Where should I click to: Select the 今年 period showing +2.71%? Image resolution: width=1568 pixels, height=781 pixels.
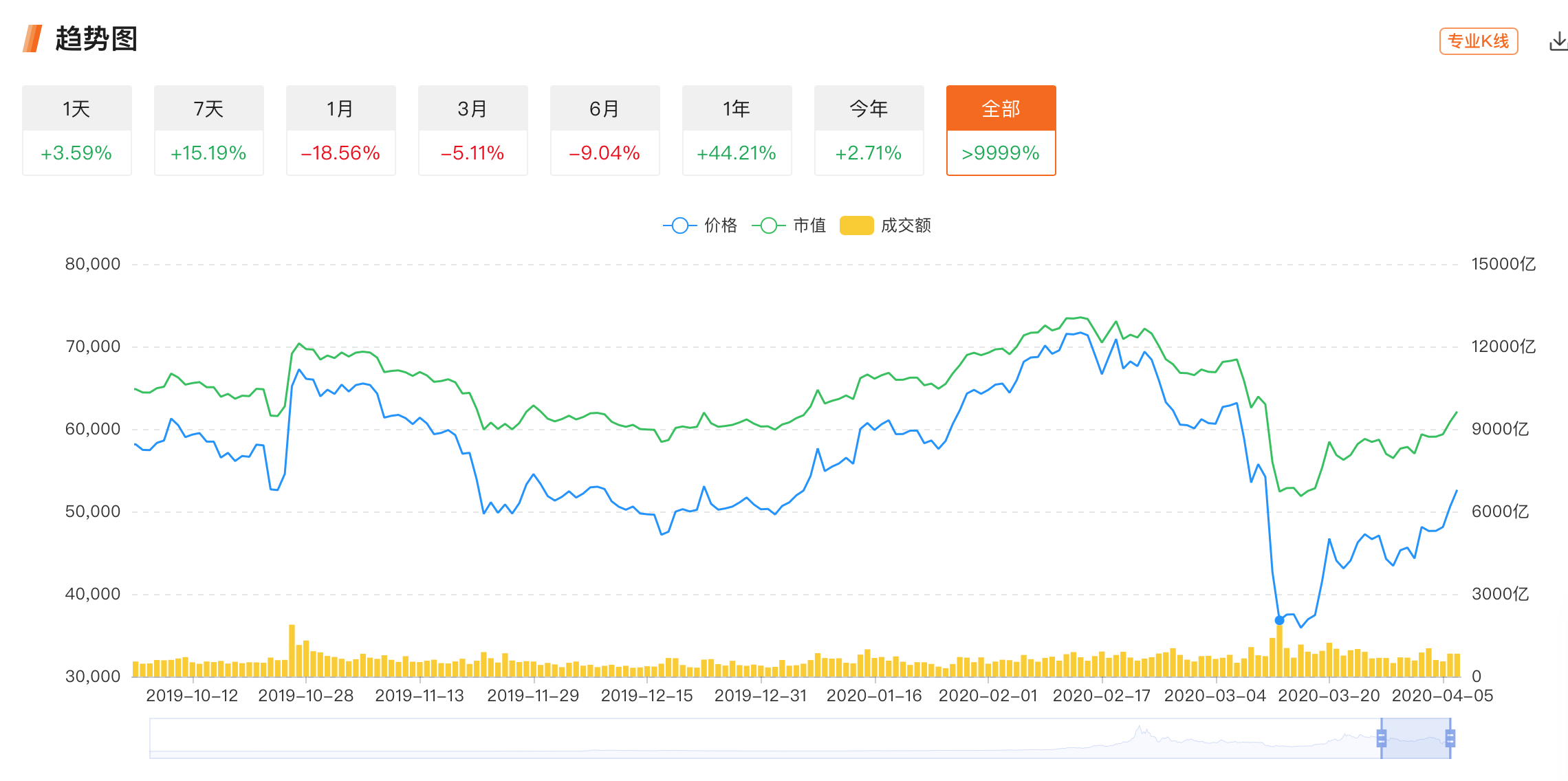pyautogui.click(x=869, y=131)
